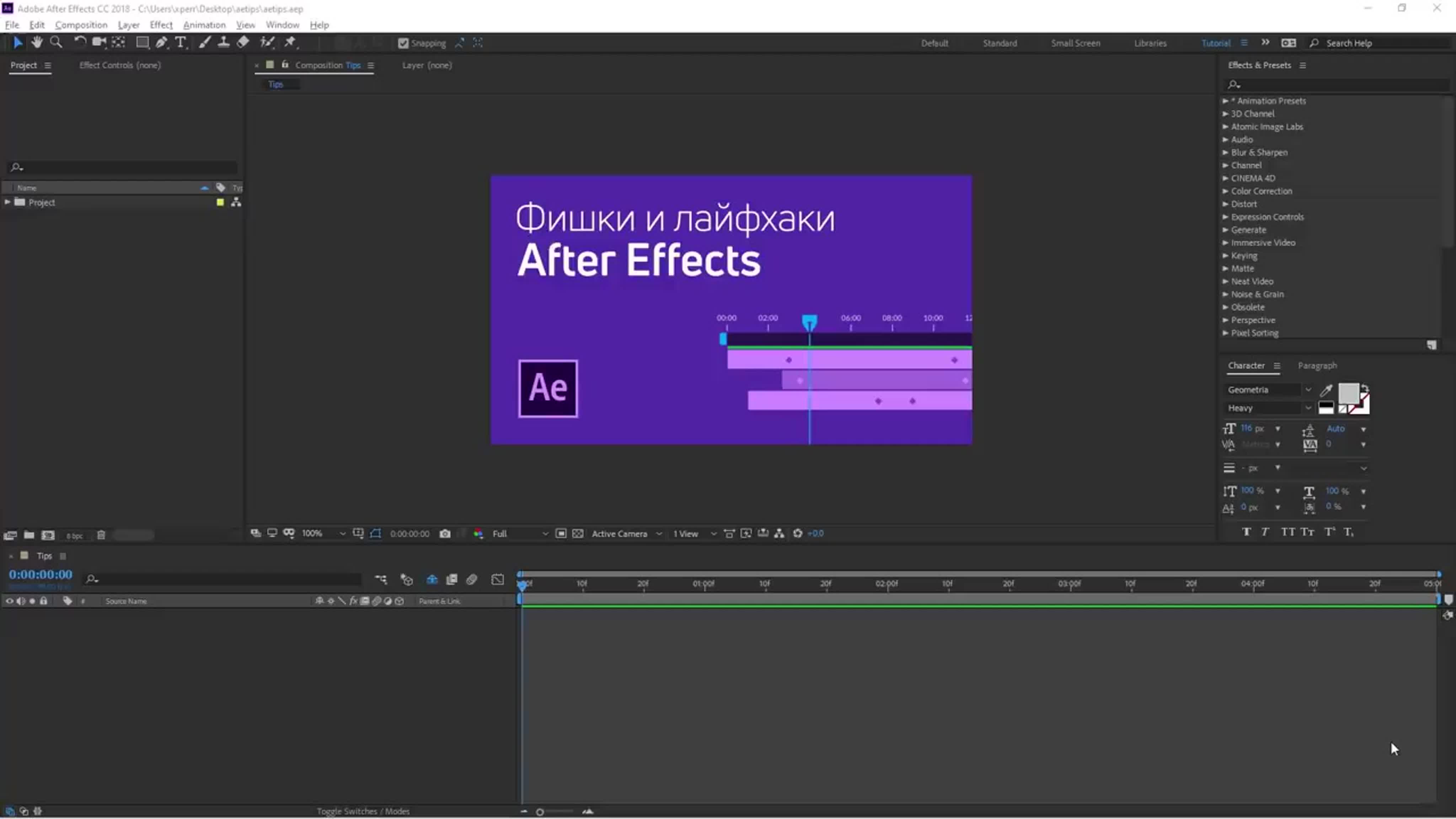
Task: Open the File menu
Action: click(x=12, y=25)
